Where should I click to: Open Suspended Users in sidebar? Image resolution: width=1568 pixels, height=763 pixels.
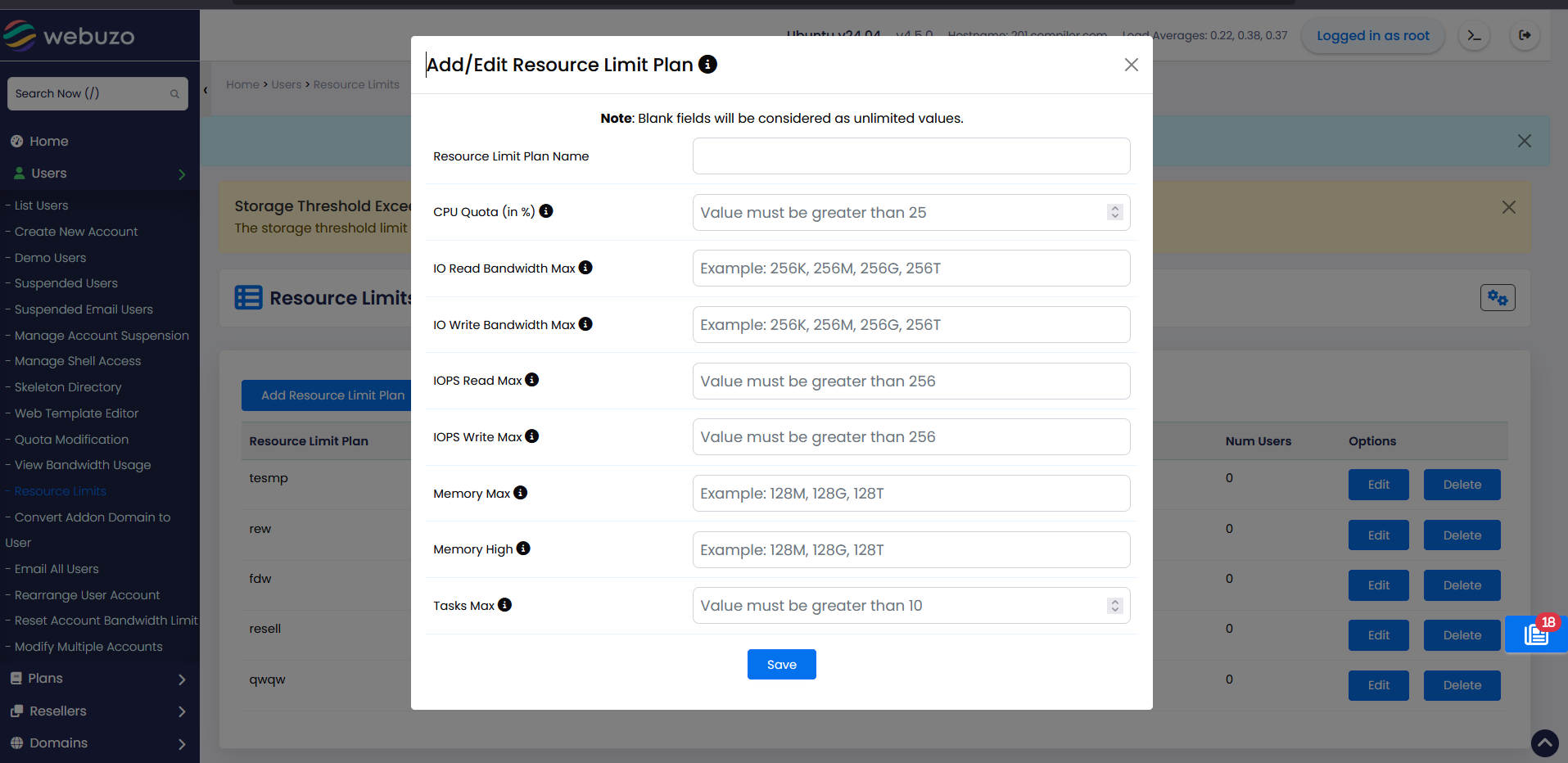click(x=66, y=283)
